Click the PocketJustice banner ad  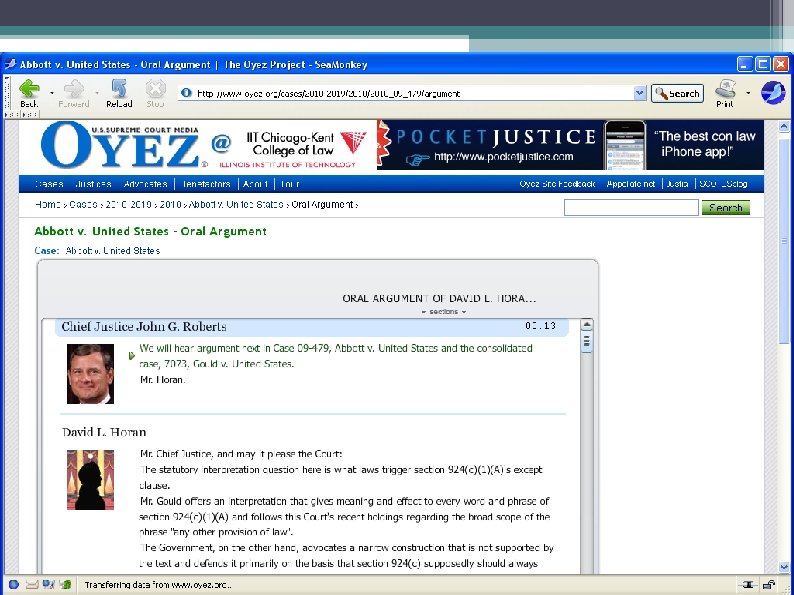570,145
